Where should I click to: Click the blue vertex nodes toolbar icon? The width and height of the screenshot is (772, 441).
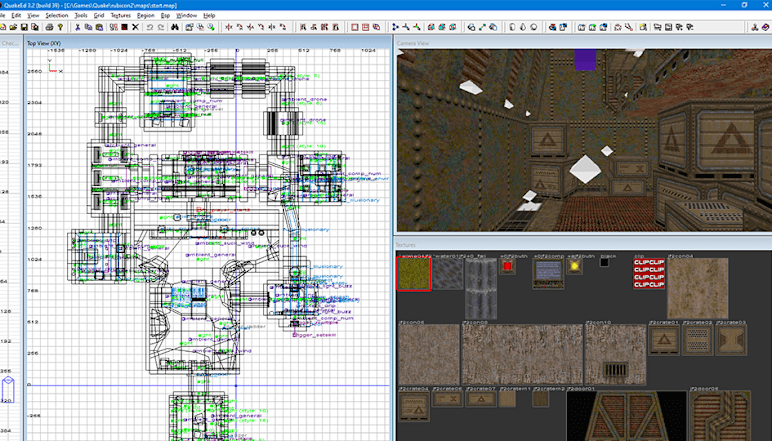click(x=395, y=27)
